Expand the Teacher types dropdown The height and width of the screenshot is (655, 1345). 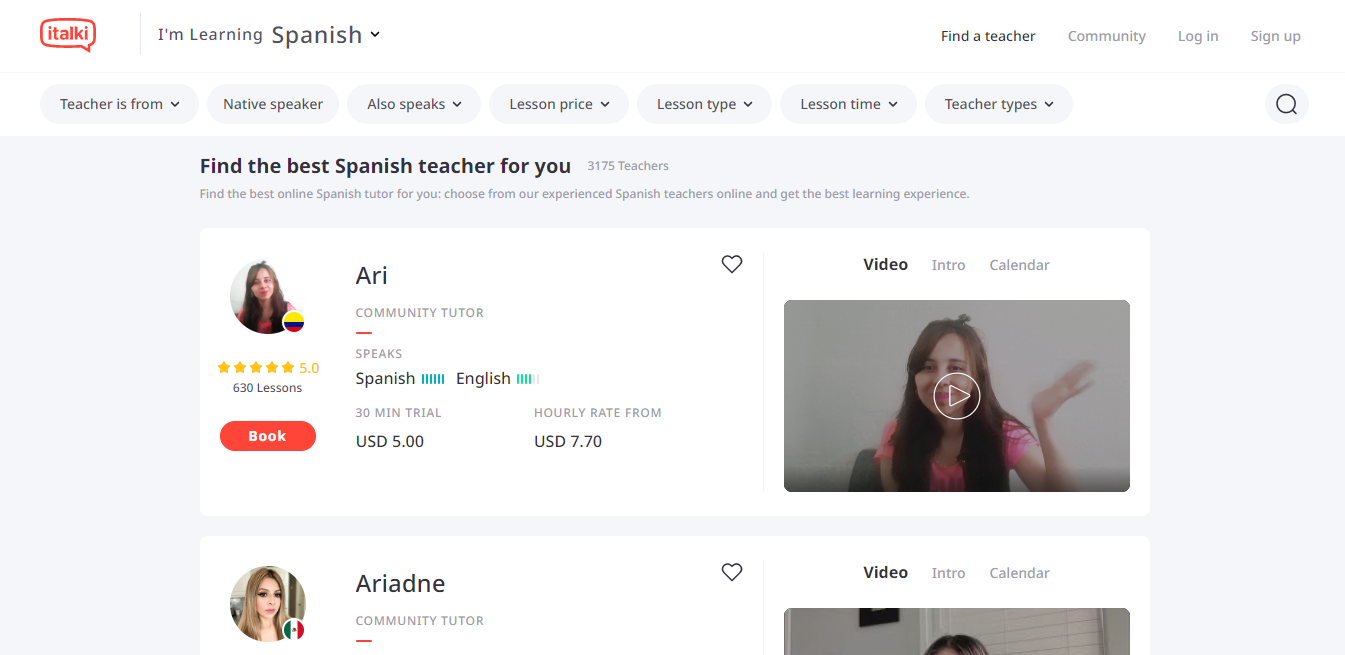(x=998, y=104)
